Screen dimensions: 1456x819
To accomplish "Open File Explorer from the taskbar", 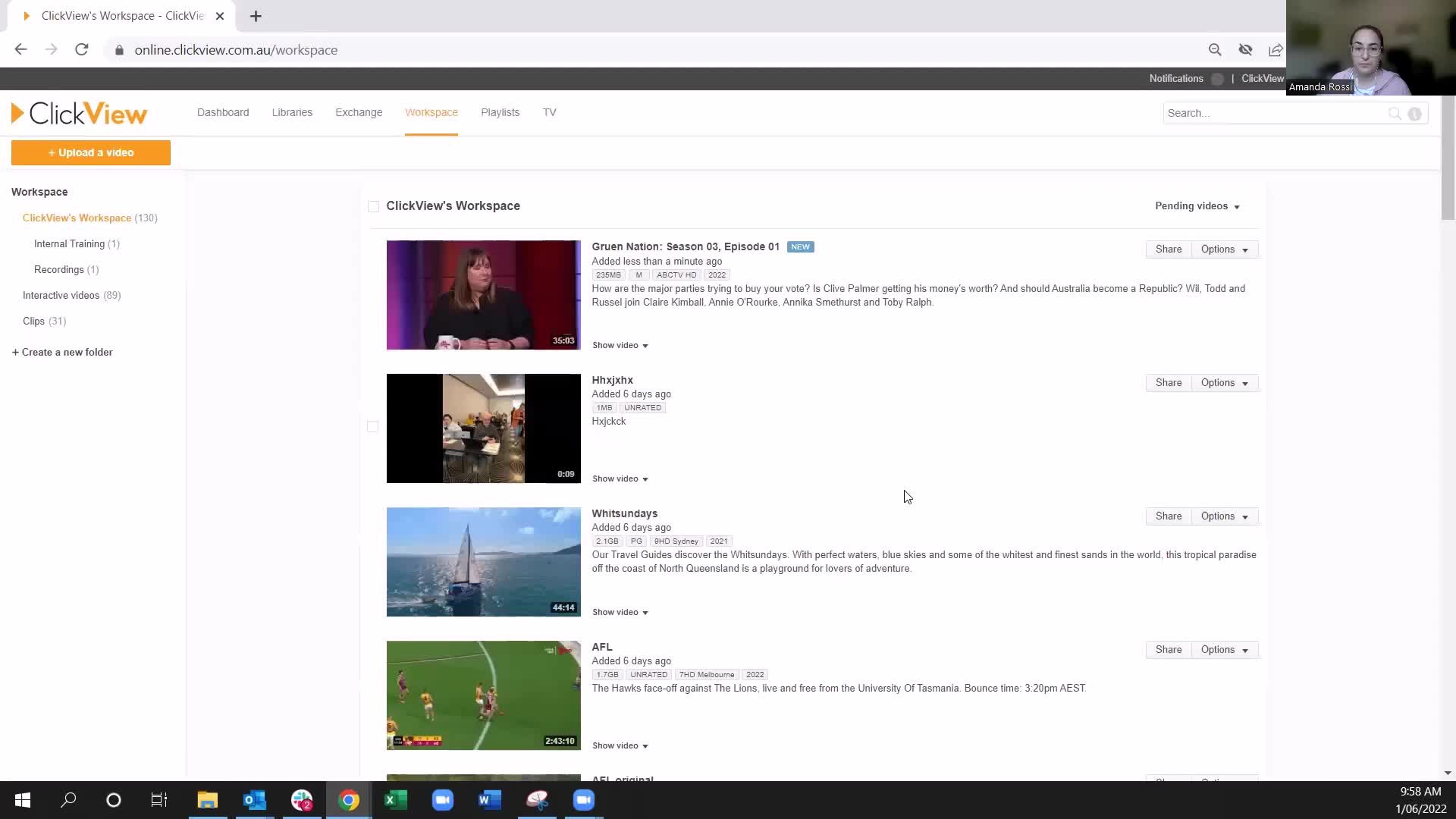I will 207,800.
